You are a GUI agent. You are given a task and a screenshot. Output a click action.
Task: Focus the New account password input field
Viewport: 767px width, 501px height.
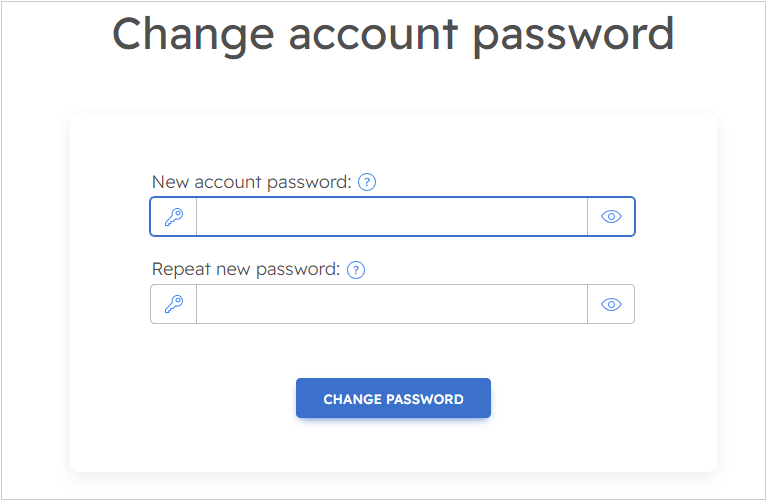[391, 217]
